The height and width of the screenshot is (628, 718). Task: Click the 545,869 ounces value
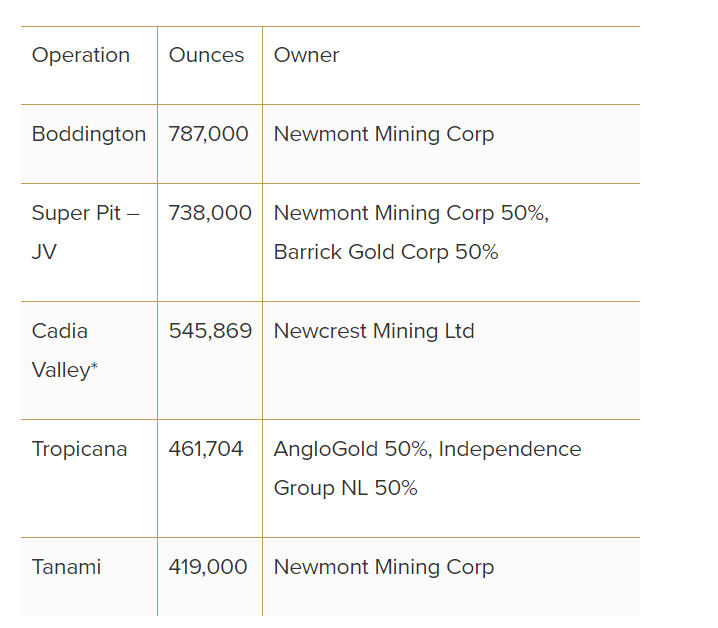210,331
